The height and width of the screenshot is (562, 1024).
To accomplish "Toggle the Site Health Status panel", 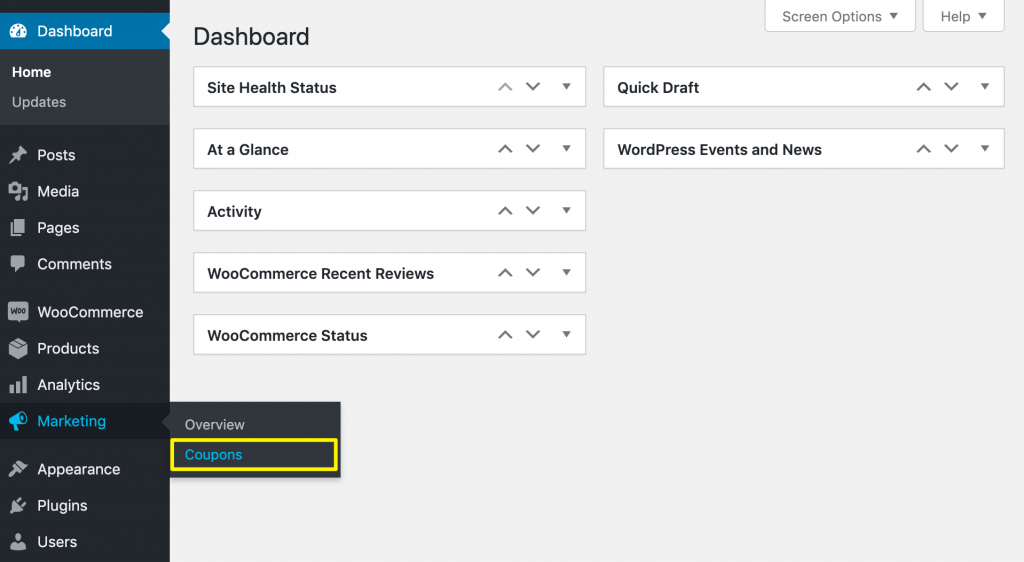I will click(566, 87).
